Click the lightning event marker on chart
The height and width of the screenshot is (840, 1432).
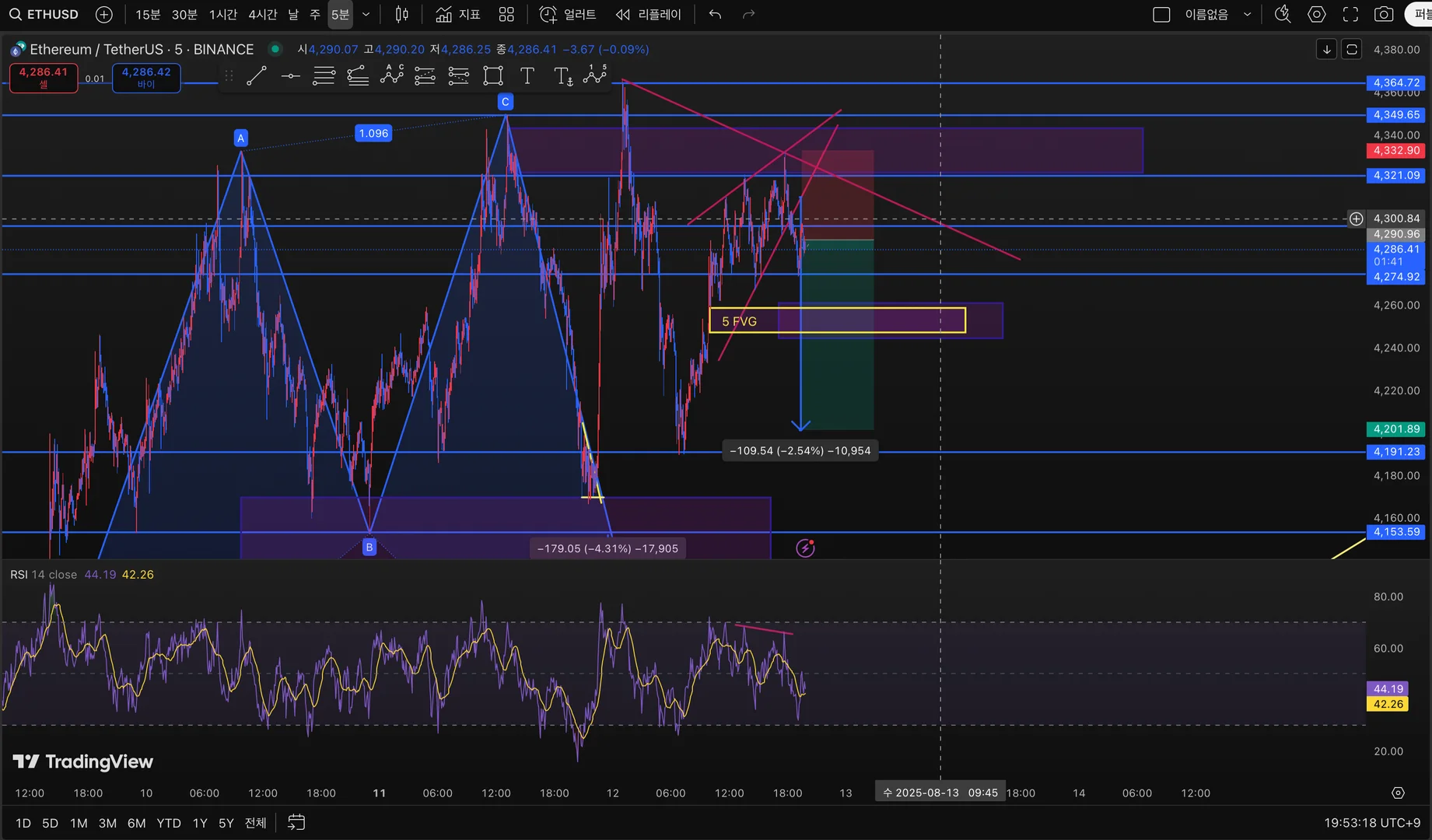pos(805,548)
